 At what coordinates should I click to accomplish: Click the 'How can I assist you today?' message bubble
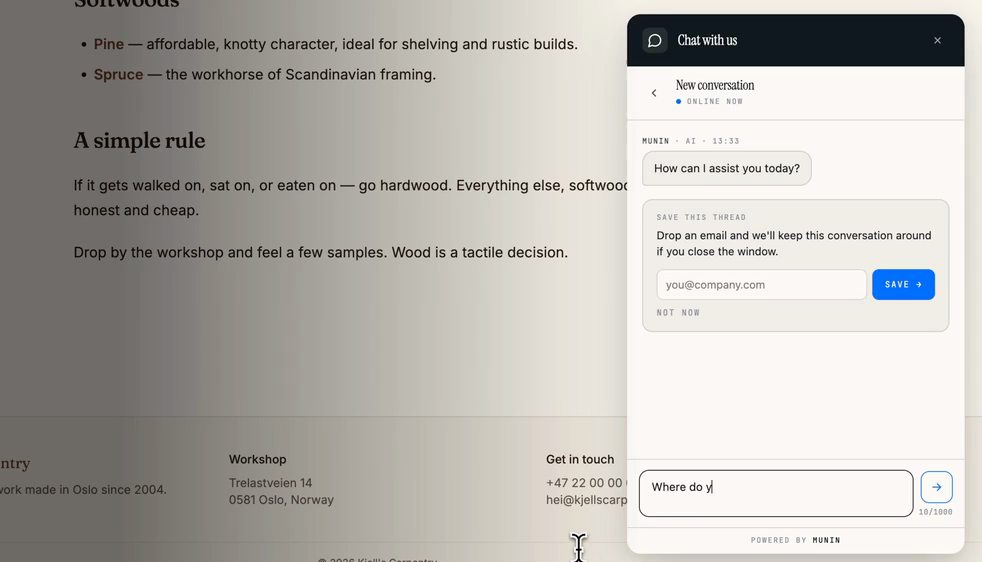click(726, 168)
